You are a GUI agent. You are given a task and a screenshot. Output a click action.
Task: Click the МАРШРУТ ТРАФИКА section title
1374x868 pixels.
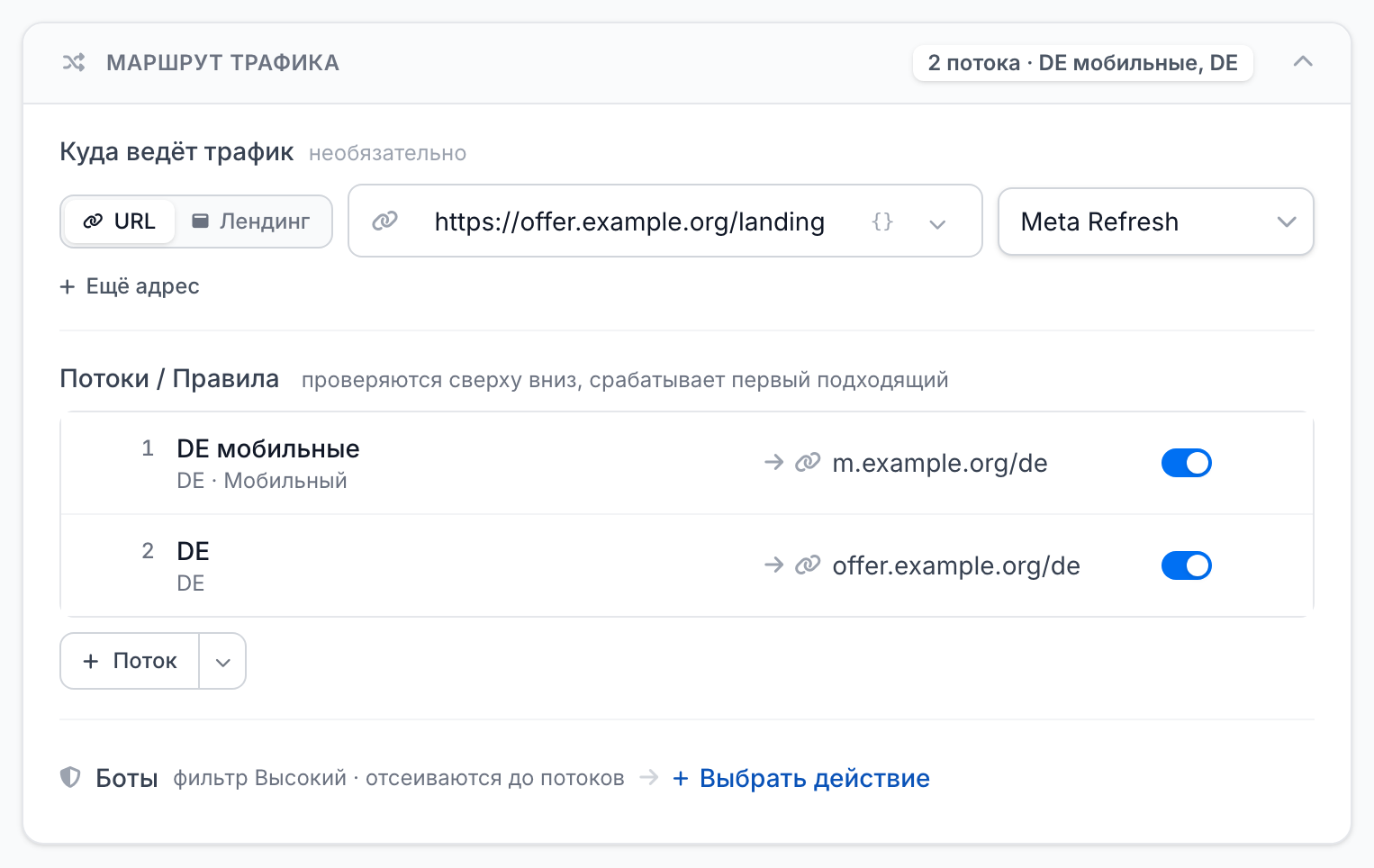(x=223, y=63)
